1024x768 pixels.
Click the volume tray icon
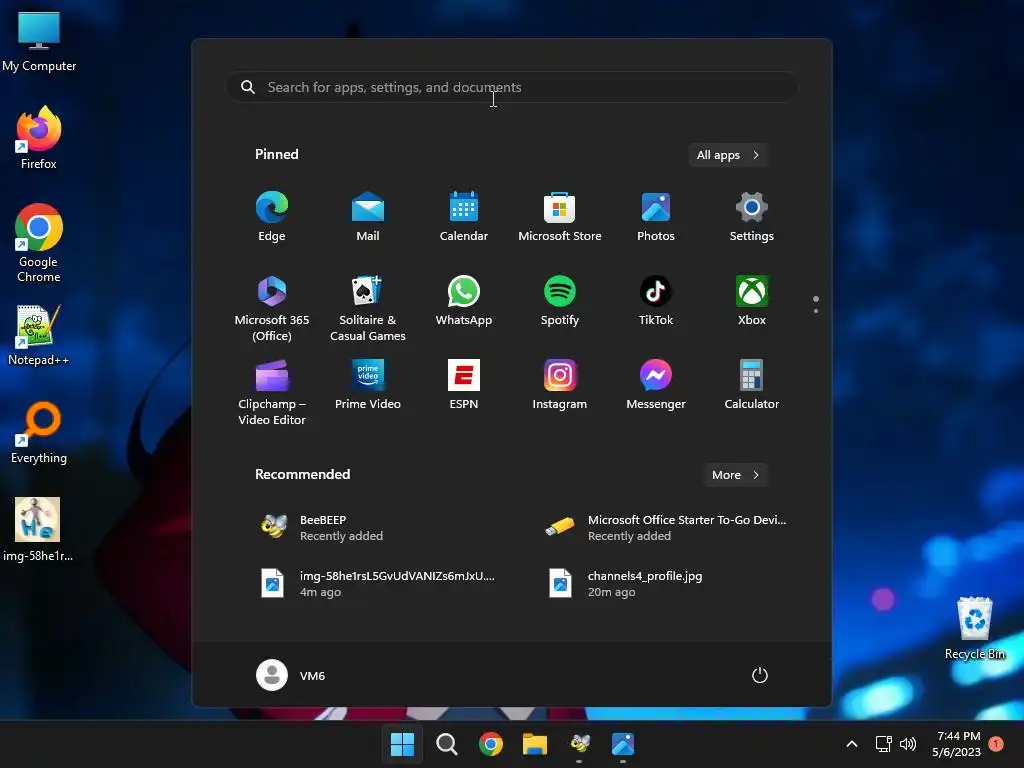(908, 744)
